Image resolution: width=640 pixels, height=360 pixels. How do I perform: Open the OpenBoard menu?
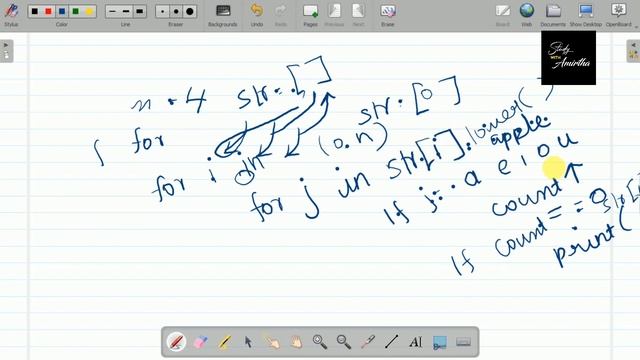pyautogui.click(x=619, y=15)
